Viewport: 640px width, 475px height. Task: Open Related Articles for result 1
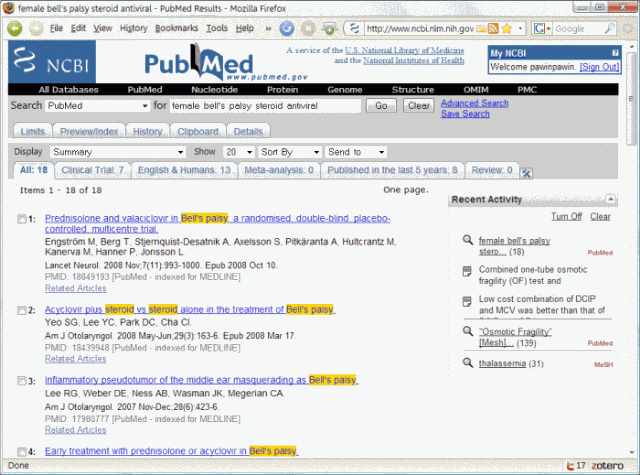76,288
